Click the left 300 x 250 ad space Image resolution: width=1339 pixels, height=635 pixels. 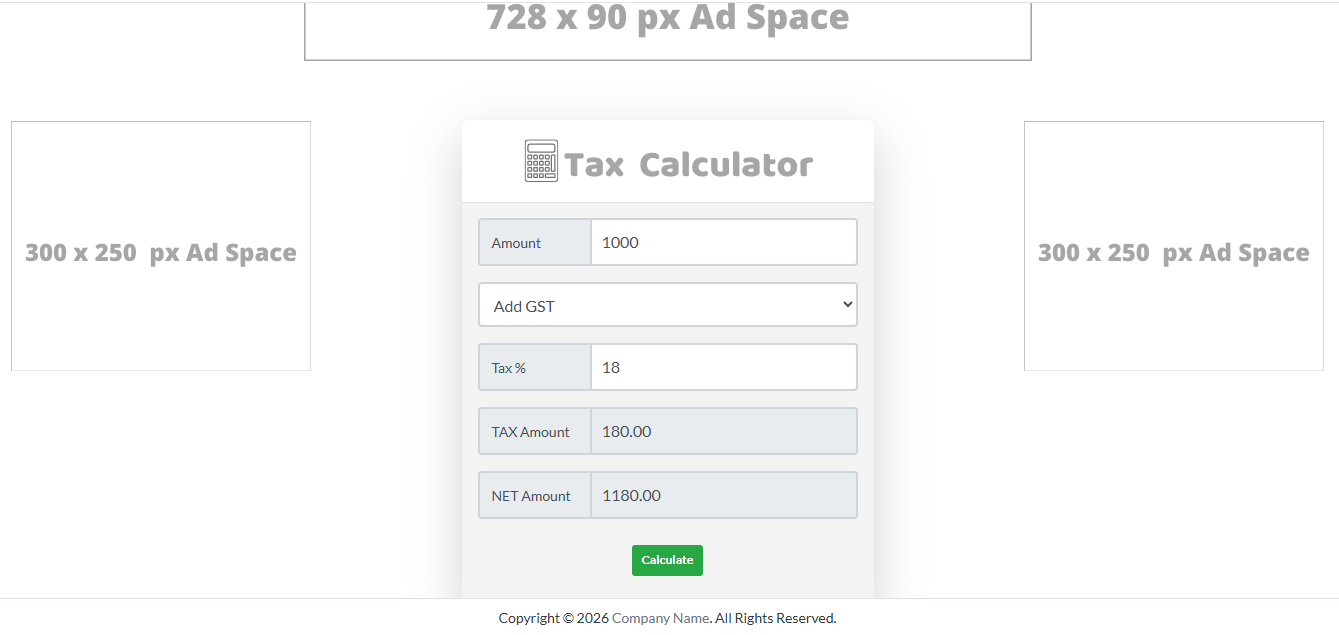pos(161,247)
